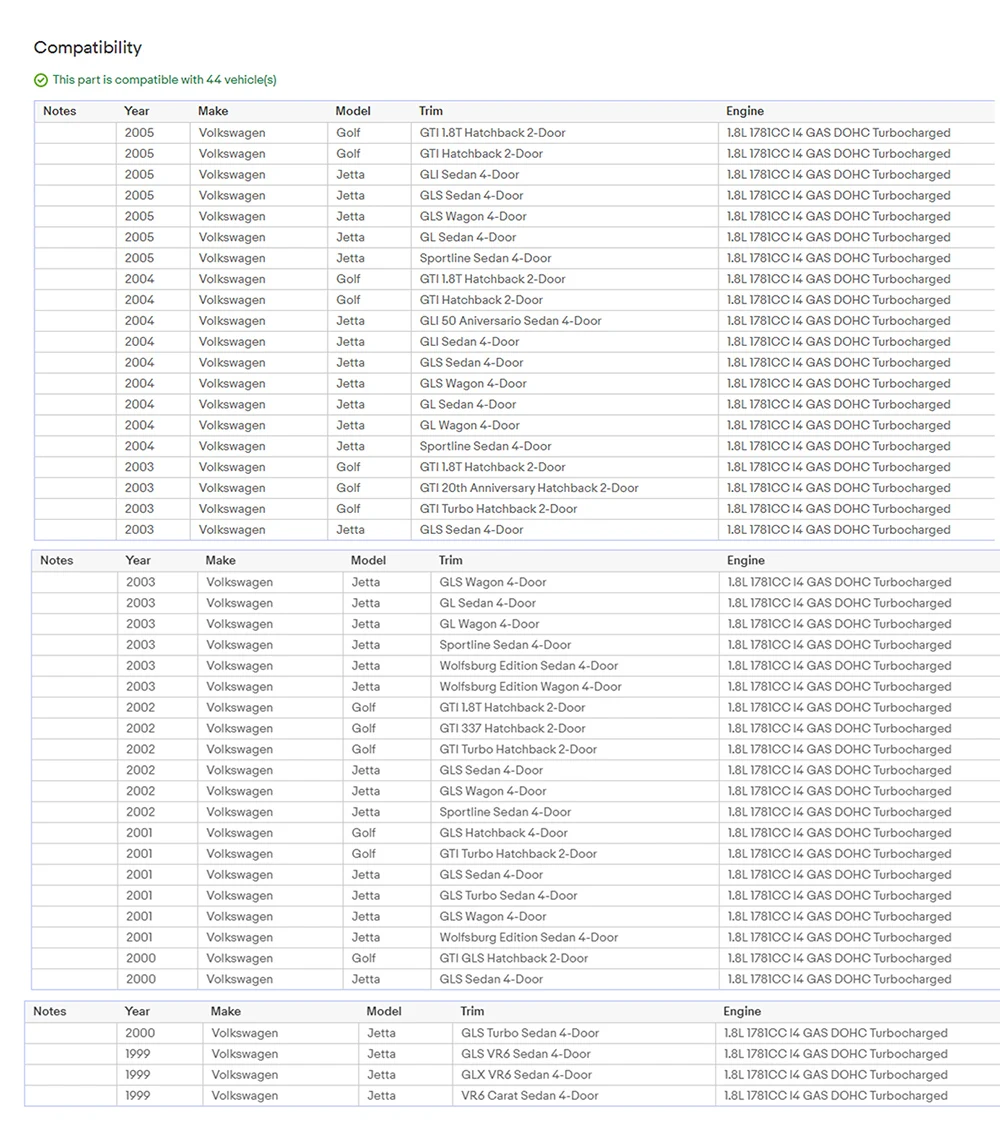Click the Make header in second table

[x=221, y=560]
